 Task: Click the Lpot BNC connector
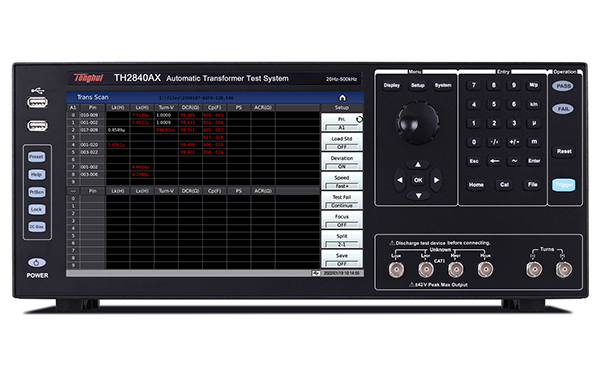426,269
